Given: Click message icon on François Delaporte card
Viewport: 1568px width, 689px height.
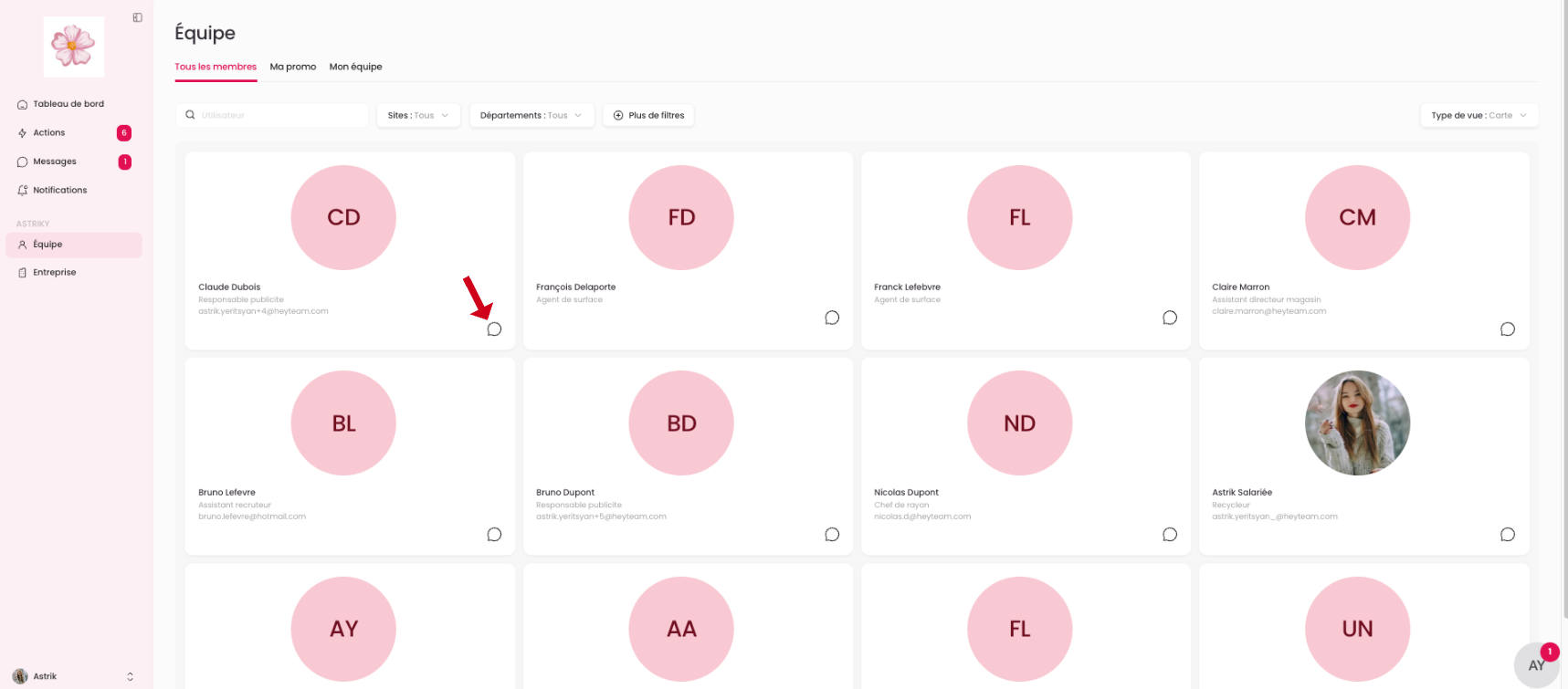Looking at the screenshot, I should coord(832,318).
